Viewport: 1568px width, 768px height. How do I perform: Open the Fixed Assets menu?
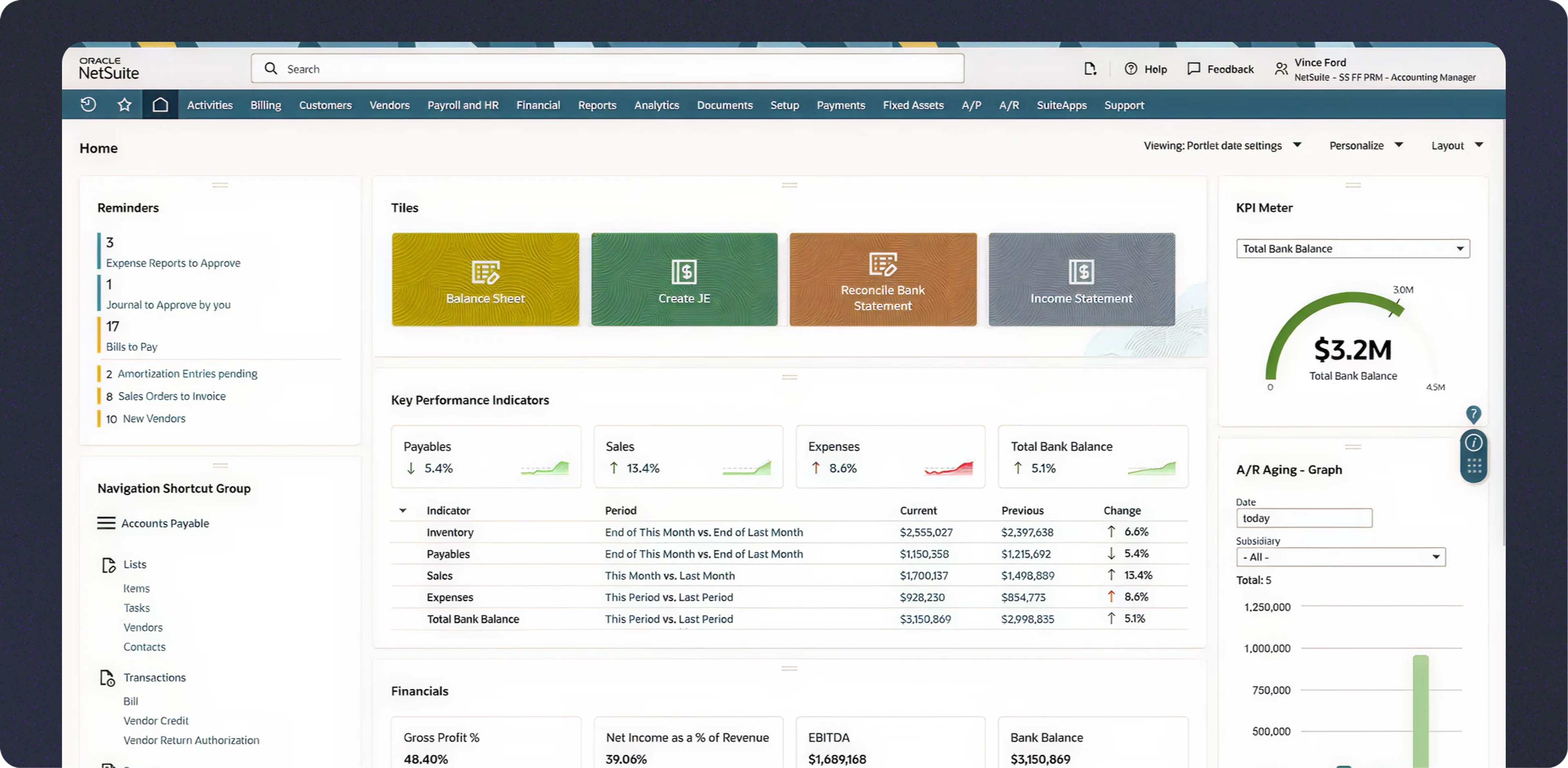pyautogui.click(x=913, y=105)
